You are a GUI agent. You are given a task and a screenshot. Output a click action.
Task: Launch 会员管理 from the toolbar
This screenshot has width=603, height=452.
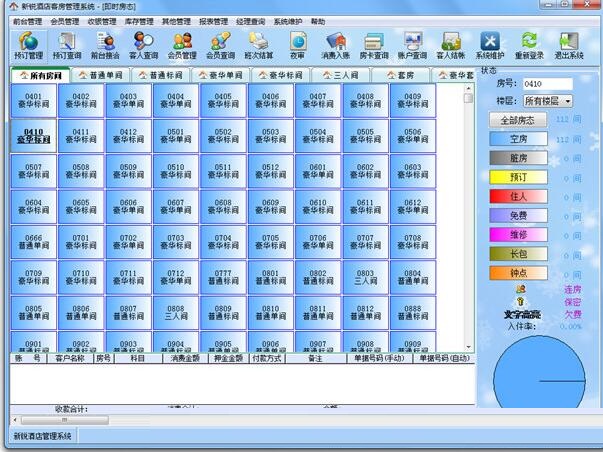[181, 45]
